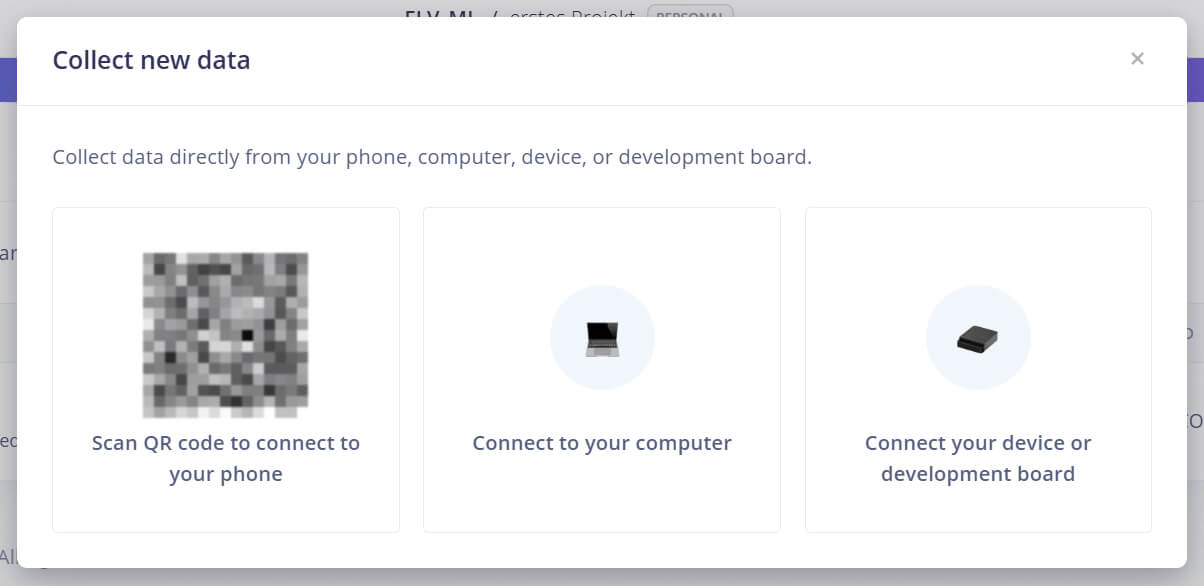Click the blurred QR code image
1204x586 pixels.
pos(226,335)
